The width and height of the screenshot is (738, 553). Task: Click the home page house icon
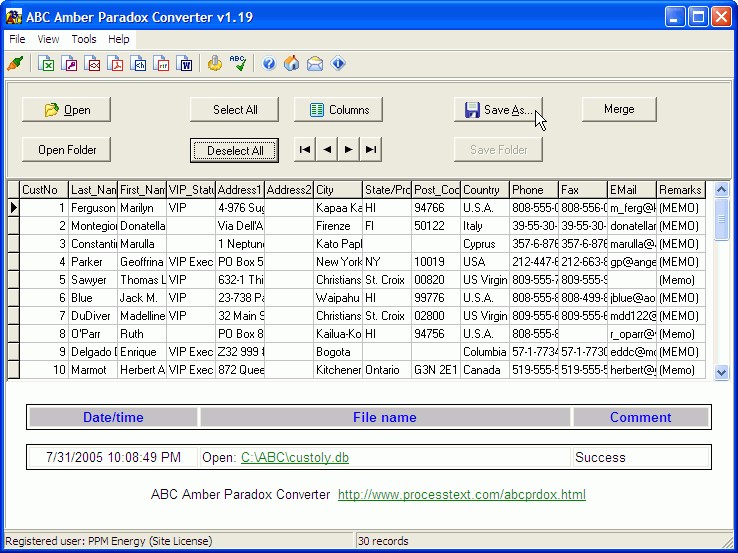click(x=292, y=64)
